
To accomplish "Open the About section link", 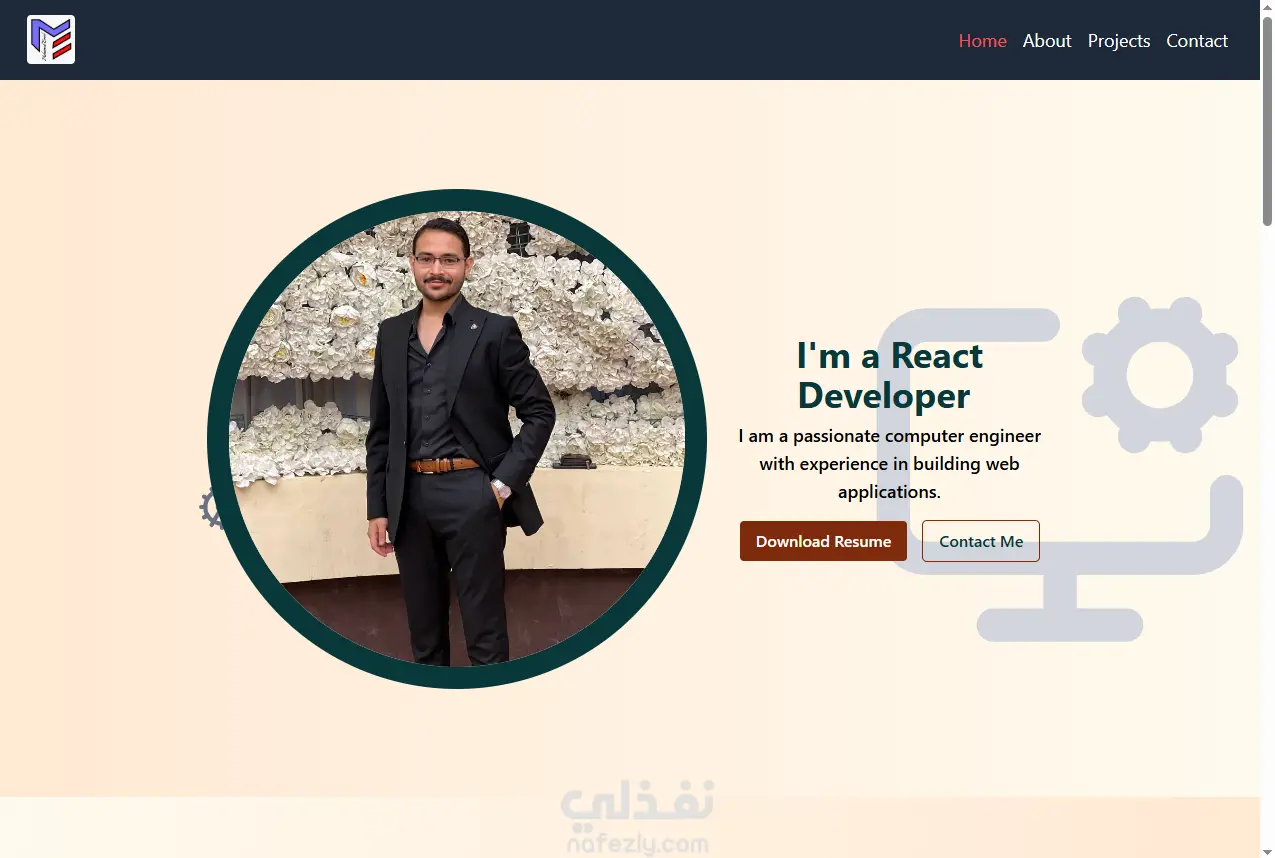I will [x=1046, y=40].
